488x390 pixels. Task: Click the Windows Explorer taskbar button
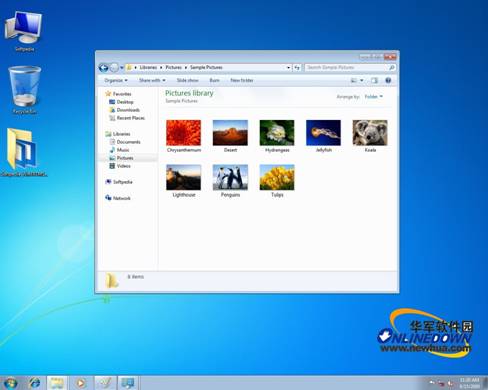coord(57,383)
